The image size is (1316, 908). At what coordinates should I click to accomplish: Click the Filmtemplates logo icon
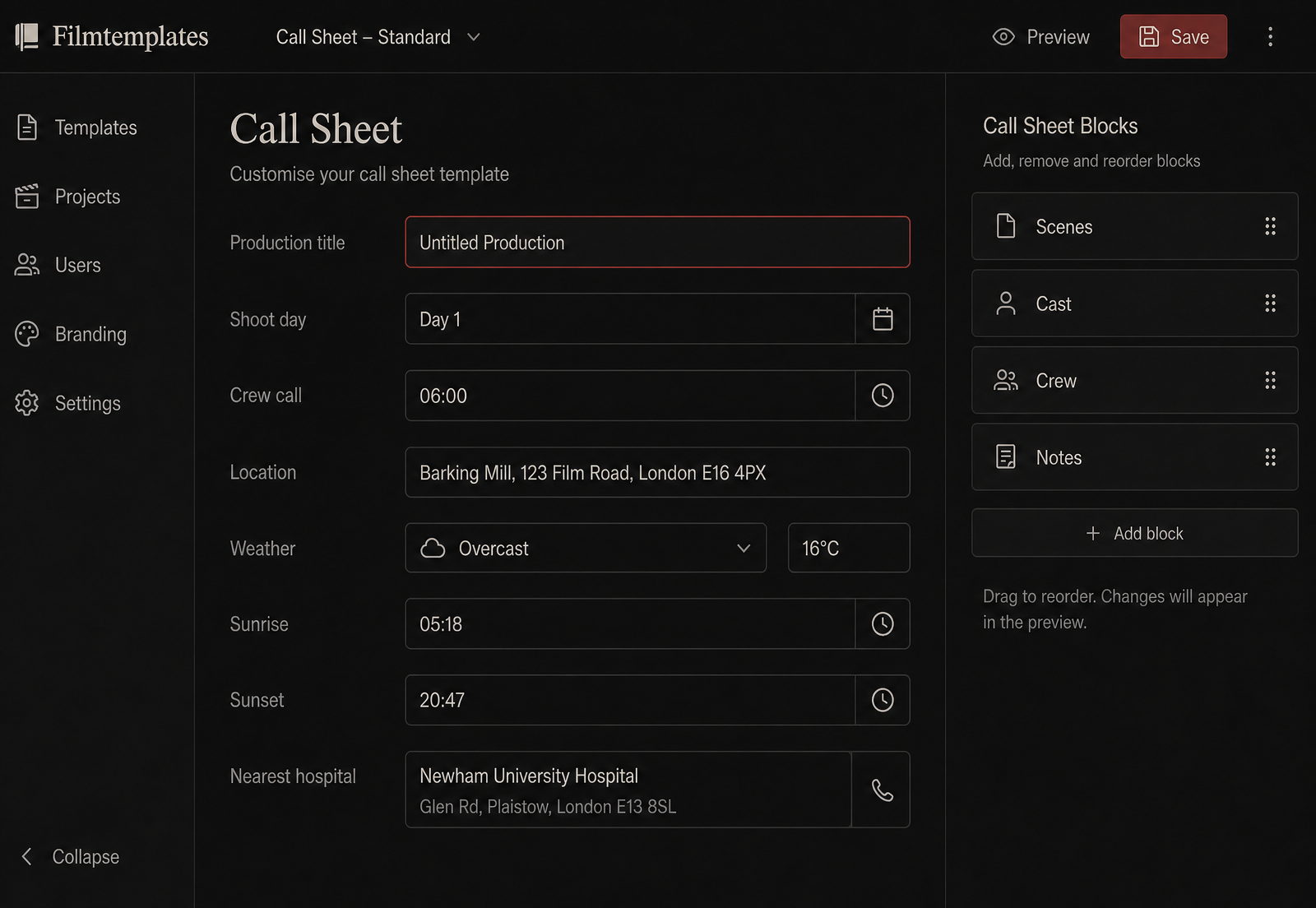coord(27,36)
